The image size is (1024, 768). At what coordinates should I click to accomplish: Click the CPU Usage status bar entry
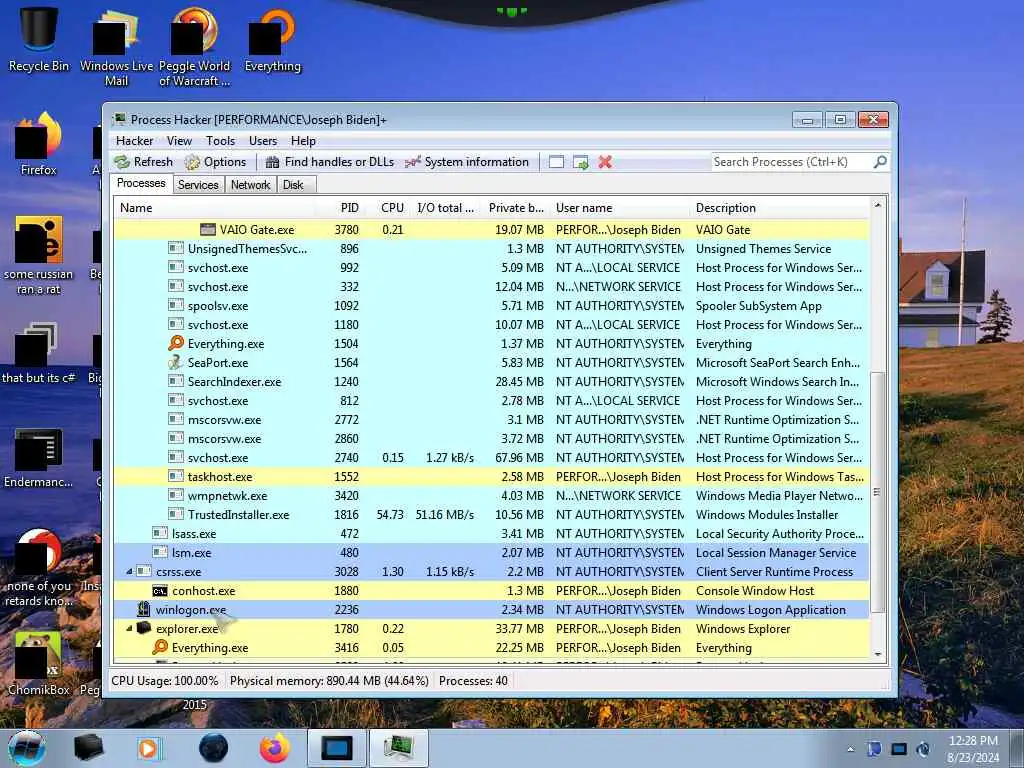click(x=165, y=680)
